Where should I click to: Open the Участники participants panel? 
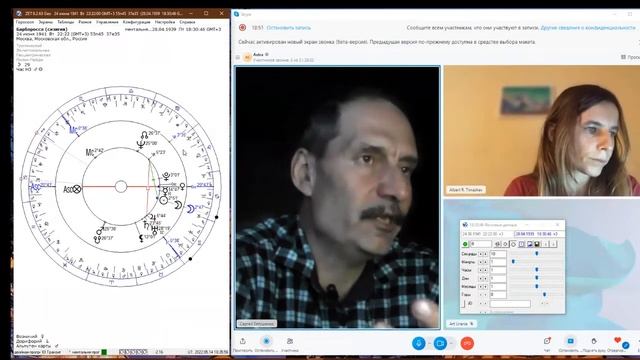[x=290, y=341]
